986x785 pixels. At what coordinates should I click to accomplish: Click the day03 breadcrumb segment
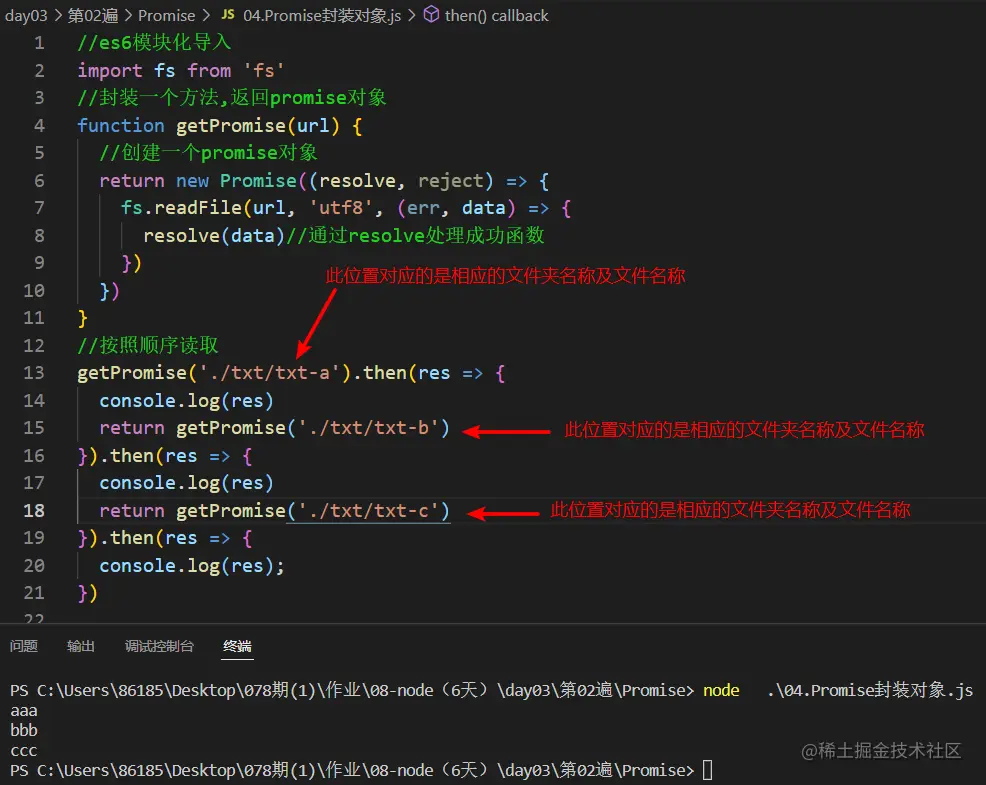26,15
